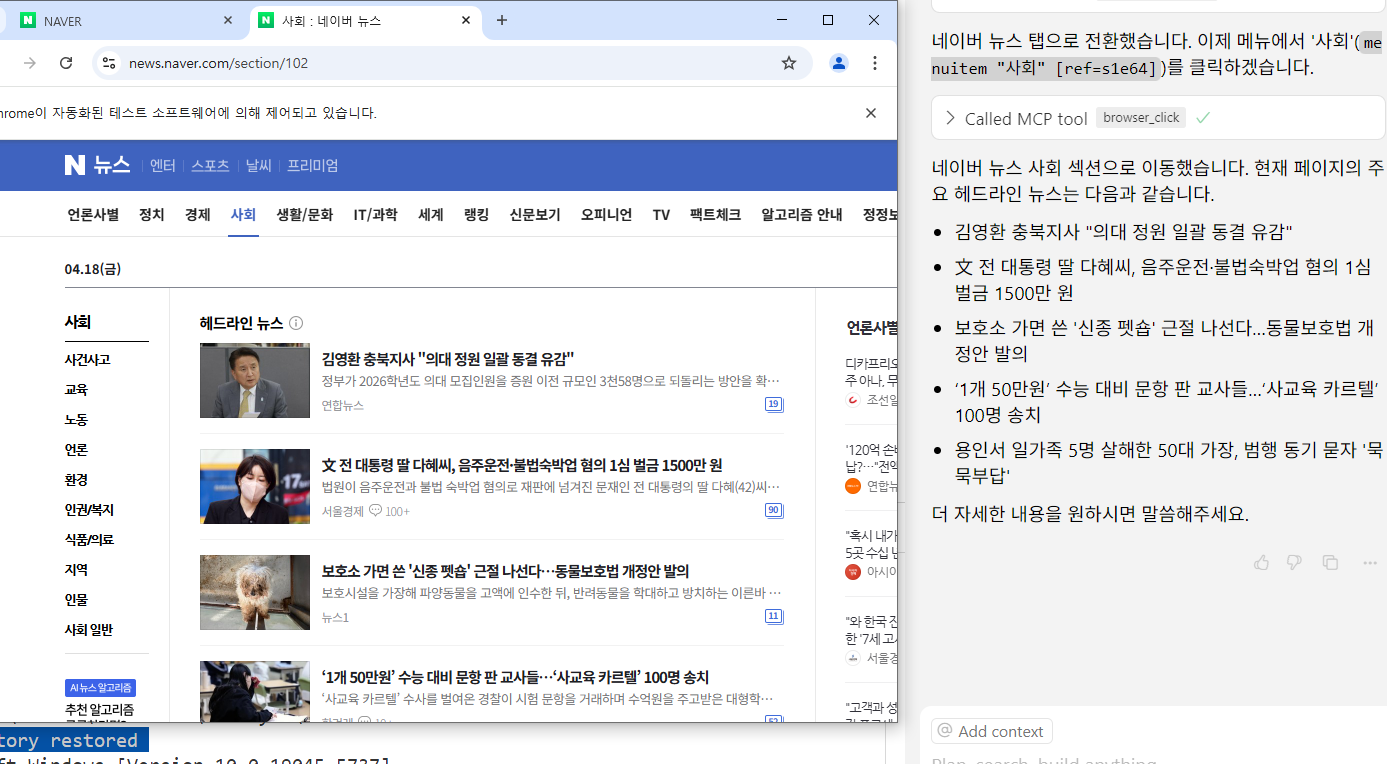Open the 세계 news section
The height and width of the screenshot is (764, 1387).
[x=430, y=214]
